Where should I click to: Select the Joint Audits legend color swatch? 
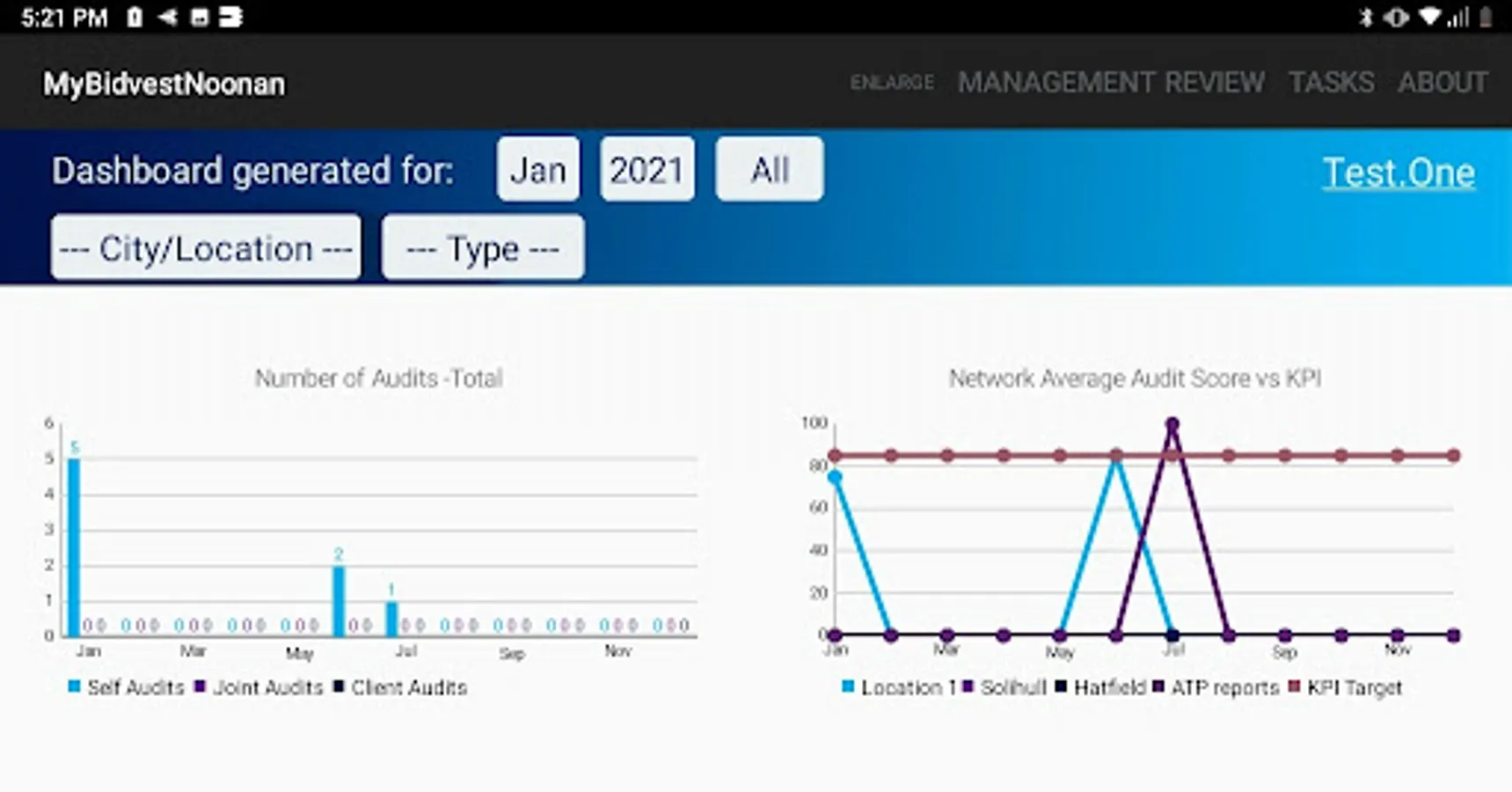pyautogui.click(x=200, y=686)
